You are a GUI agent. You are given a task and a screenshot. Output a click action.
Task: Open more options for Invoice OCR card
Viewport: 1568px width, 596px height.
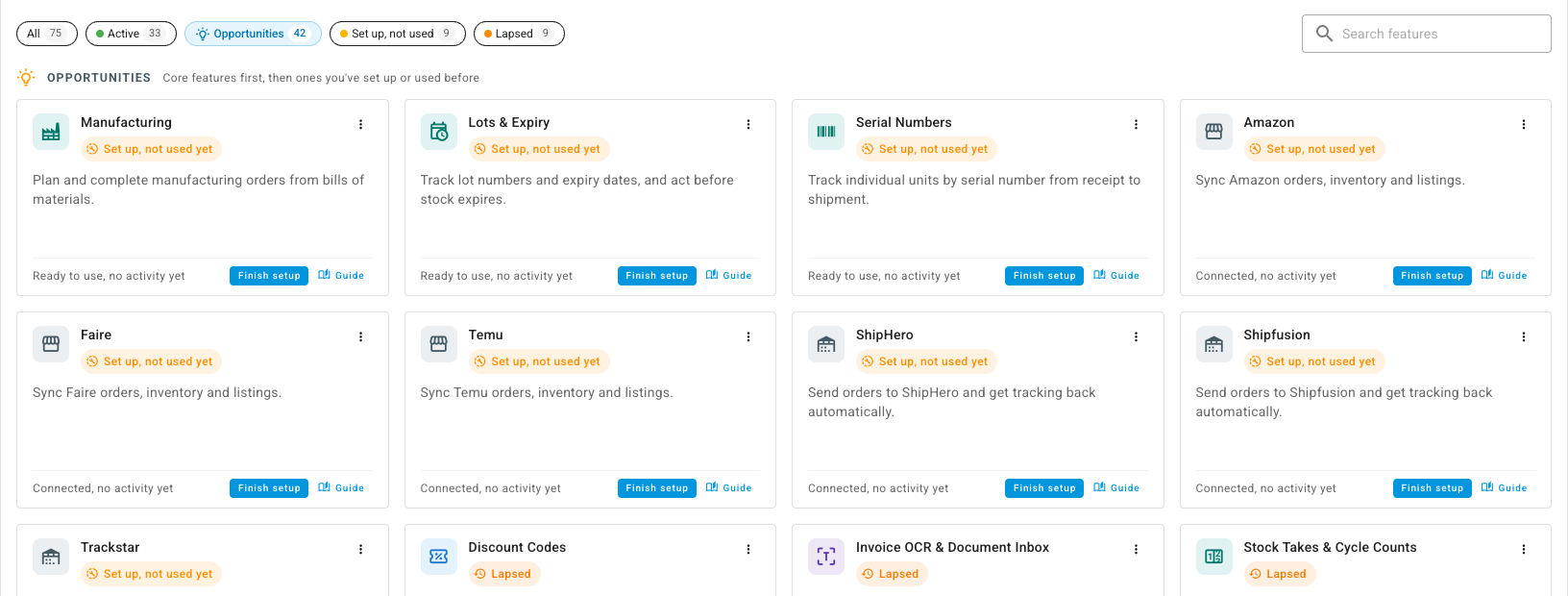point(1137,549)
